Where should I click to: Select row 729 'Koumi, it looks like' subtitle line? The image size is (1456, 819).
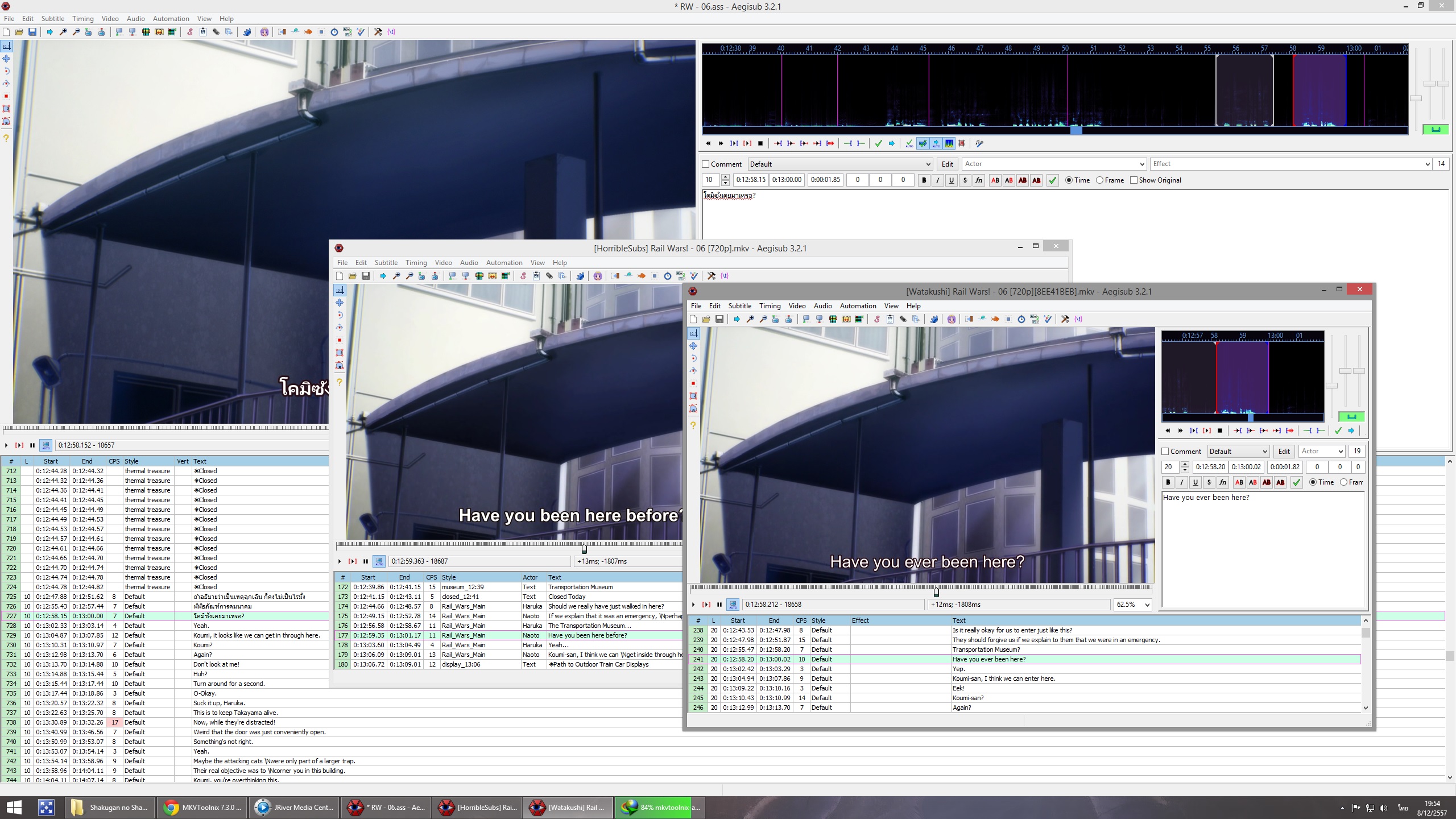click(x=256, y=635)
